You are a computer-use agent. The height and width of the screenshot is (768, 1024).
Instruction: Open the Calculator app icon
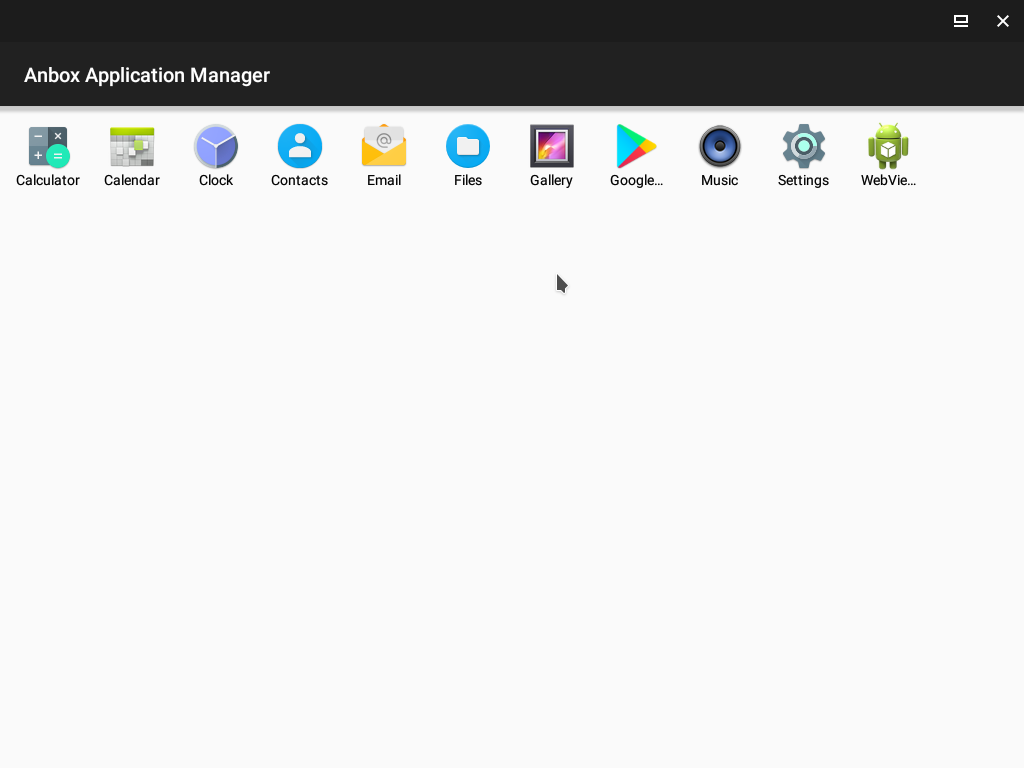click(48, 147)
